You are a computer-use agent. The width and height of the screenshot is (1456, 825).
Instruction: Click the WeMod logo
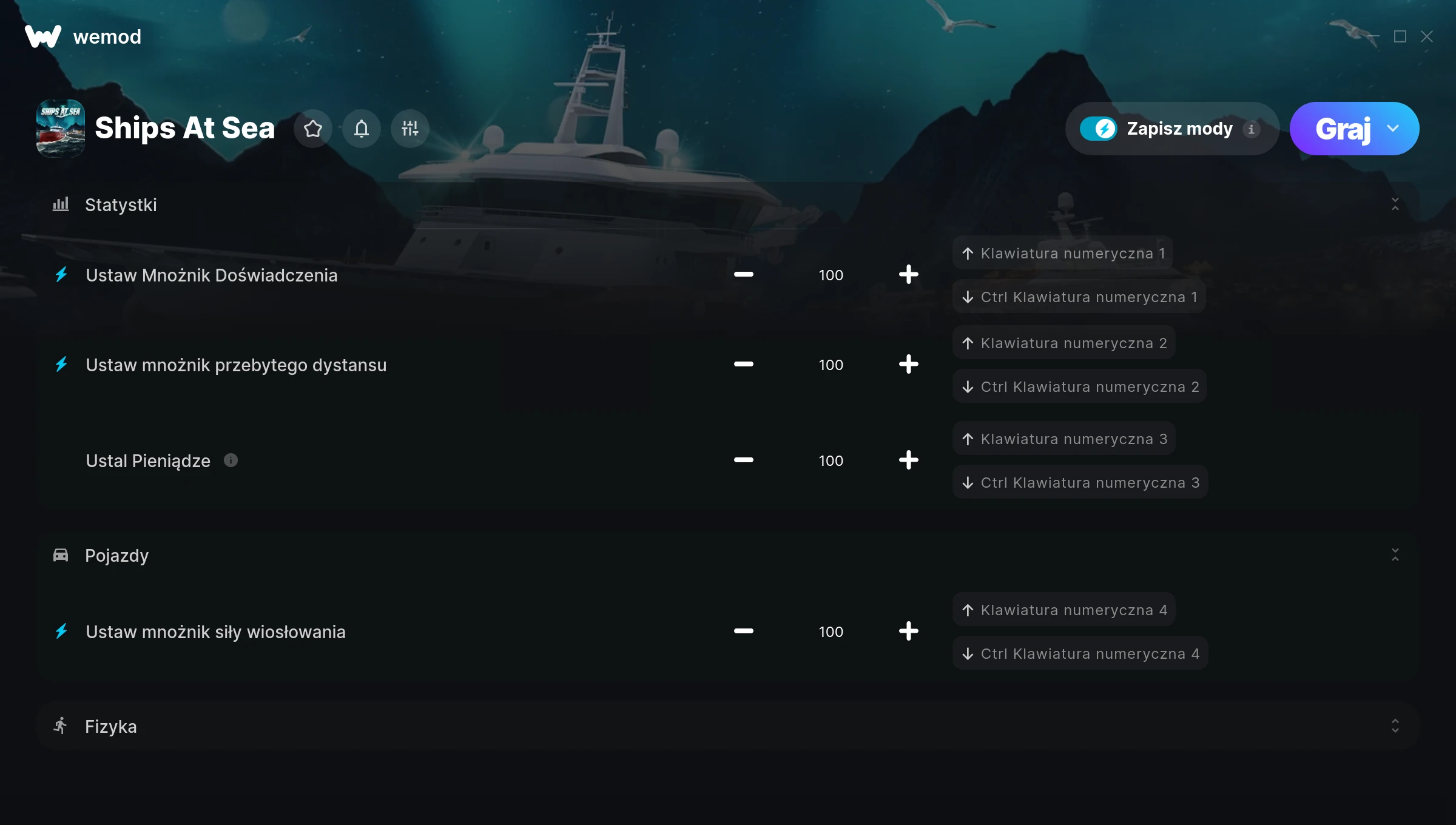click(x=43, y=36)
